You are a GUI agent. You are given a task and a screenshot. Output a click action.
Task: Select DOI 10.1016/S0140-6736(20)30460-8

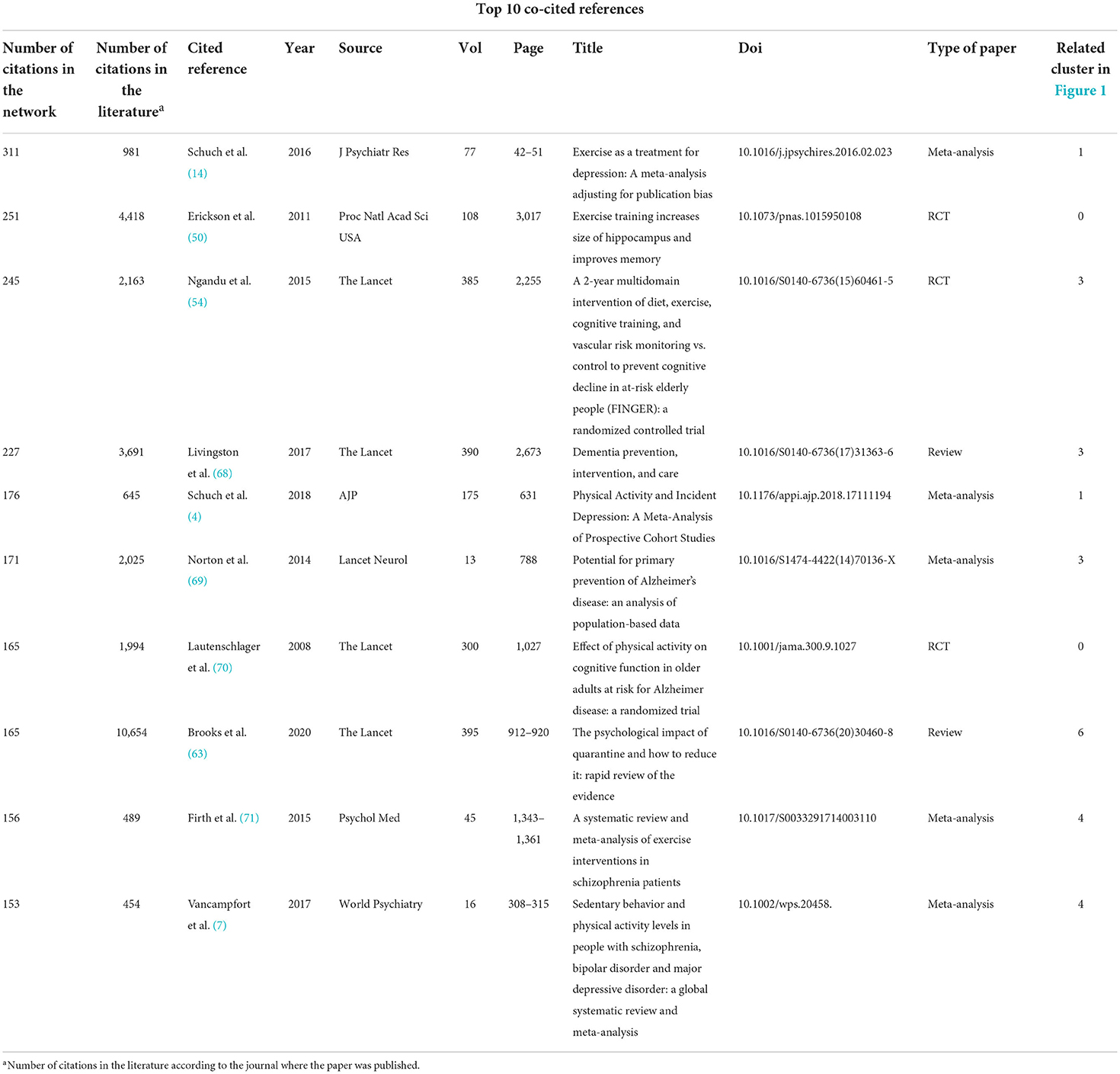click(x=815, y=733)
